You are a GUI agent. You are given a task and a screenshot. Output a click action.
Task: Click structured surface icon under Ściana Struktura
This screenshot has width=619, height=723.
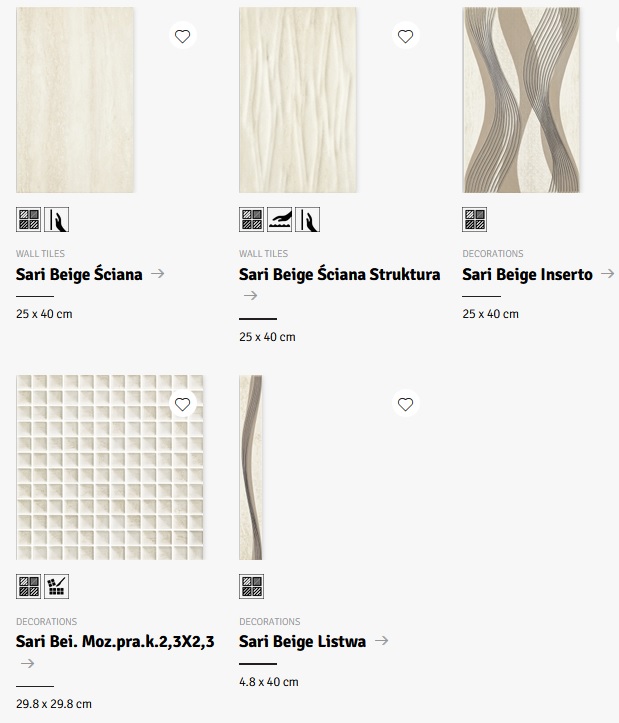coord(279,219)
